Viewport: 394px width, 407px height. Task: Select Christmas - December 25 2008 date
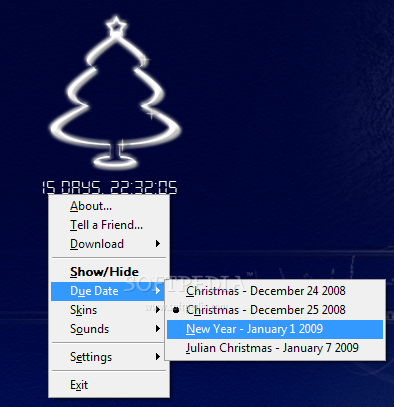(x=275, y=310)
